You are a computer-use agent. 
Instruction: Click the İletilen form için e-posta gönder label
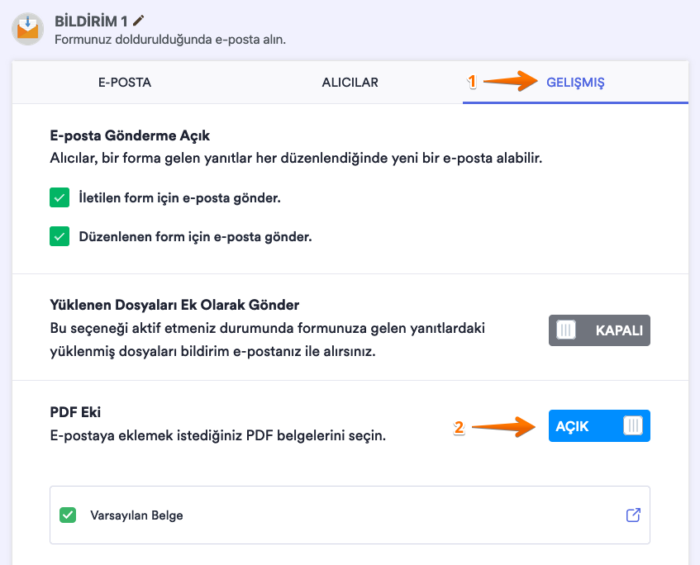coord(180,198)
